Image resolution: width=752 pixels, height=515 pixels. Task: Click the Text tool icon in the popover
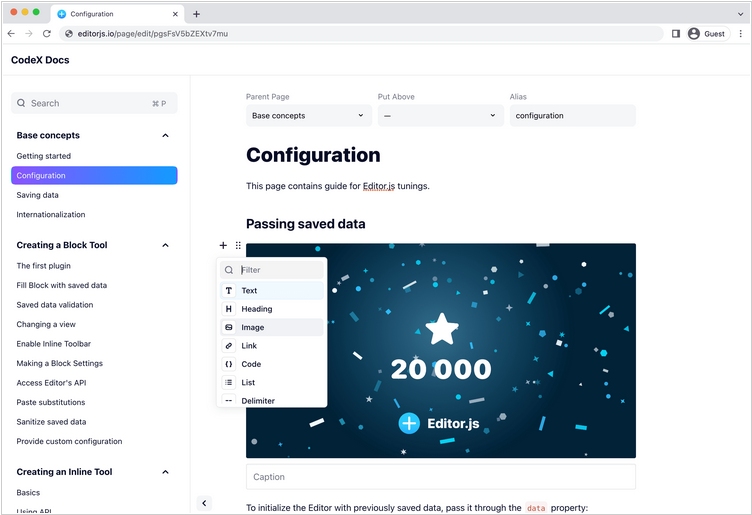click(229, 291)
